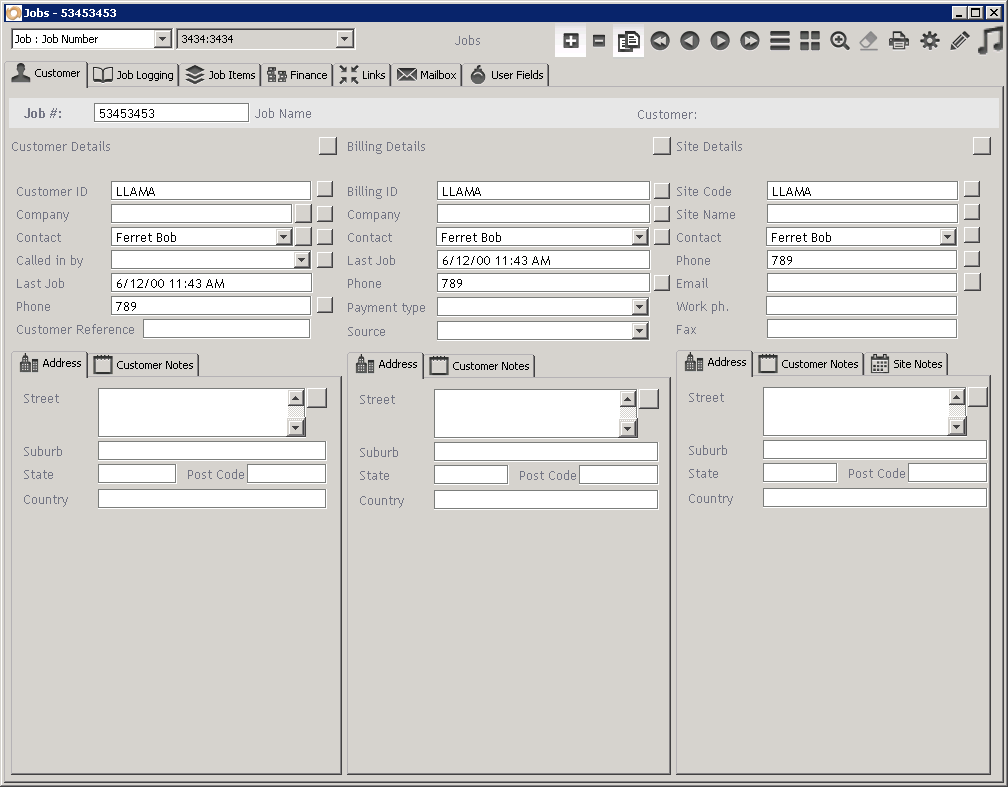Toggle the Billing Details checkbox

point(661,146)
